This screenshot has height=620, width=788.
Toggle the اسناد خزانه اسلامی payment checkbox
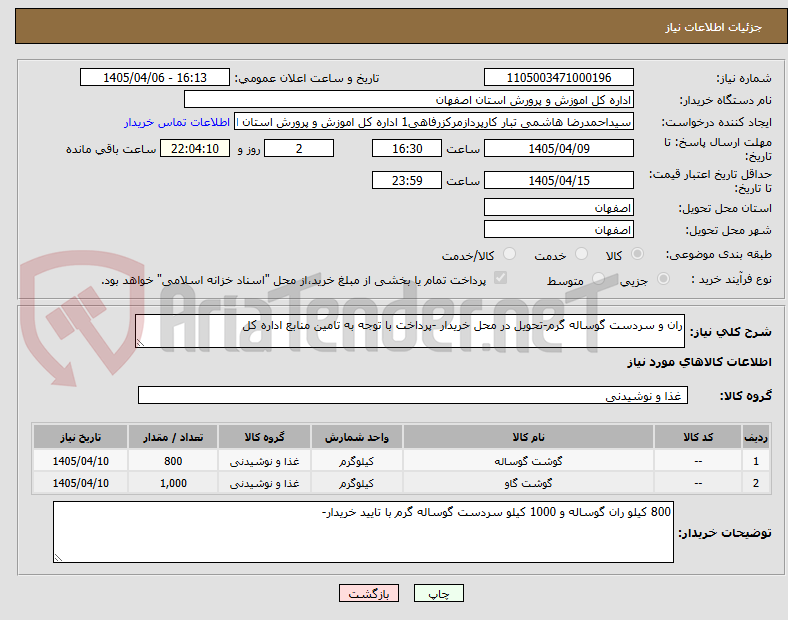point(501,278)
